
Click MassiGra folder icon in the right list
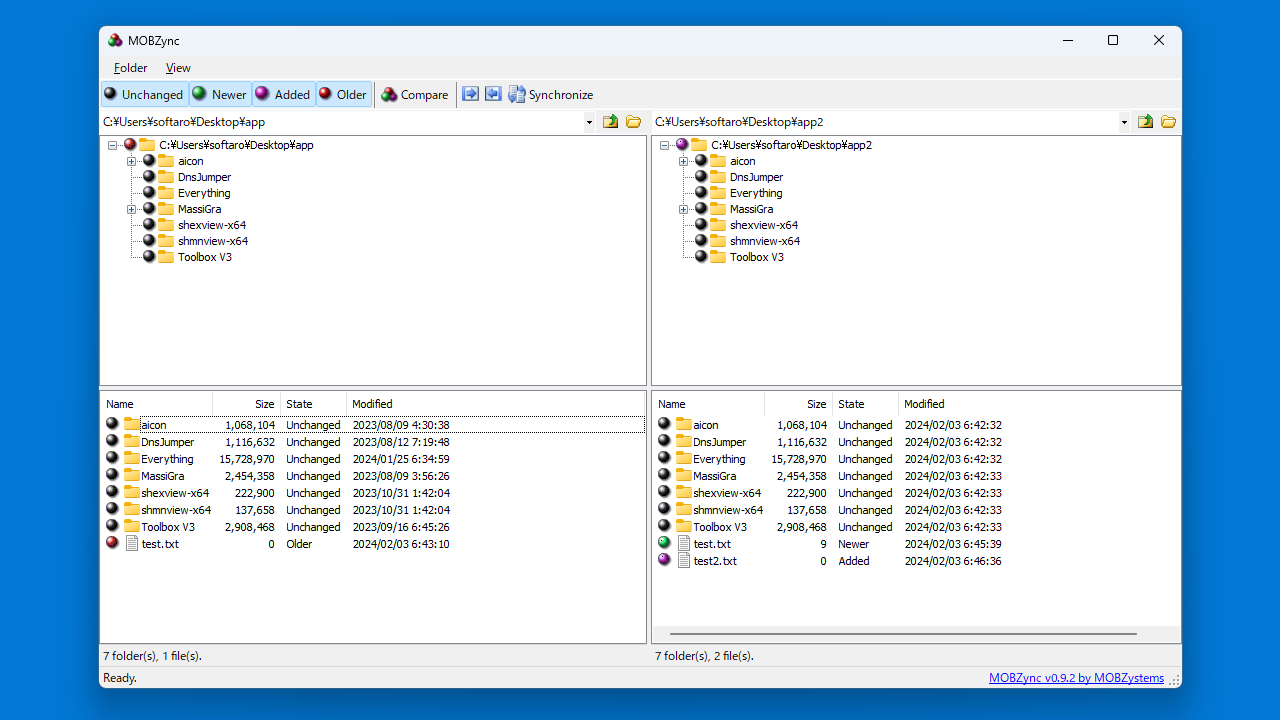[683, 475]
